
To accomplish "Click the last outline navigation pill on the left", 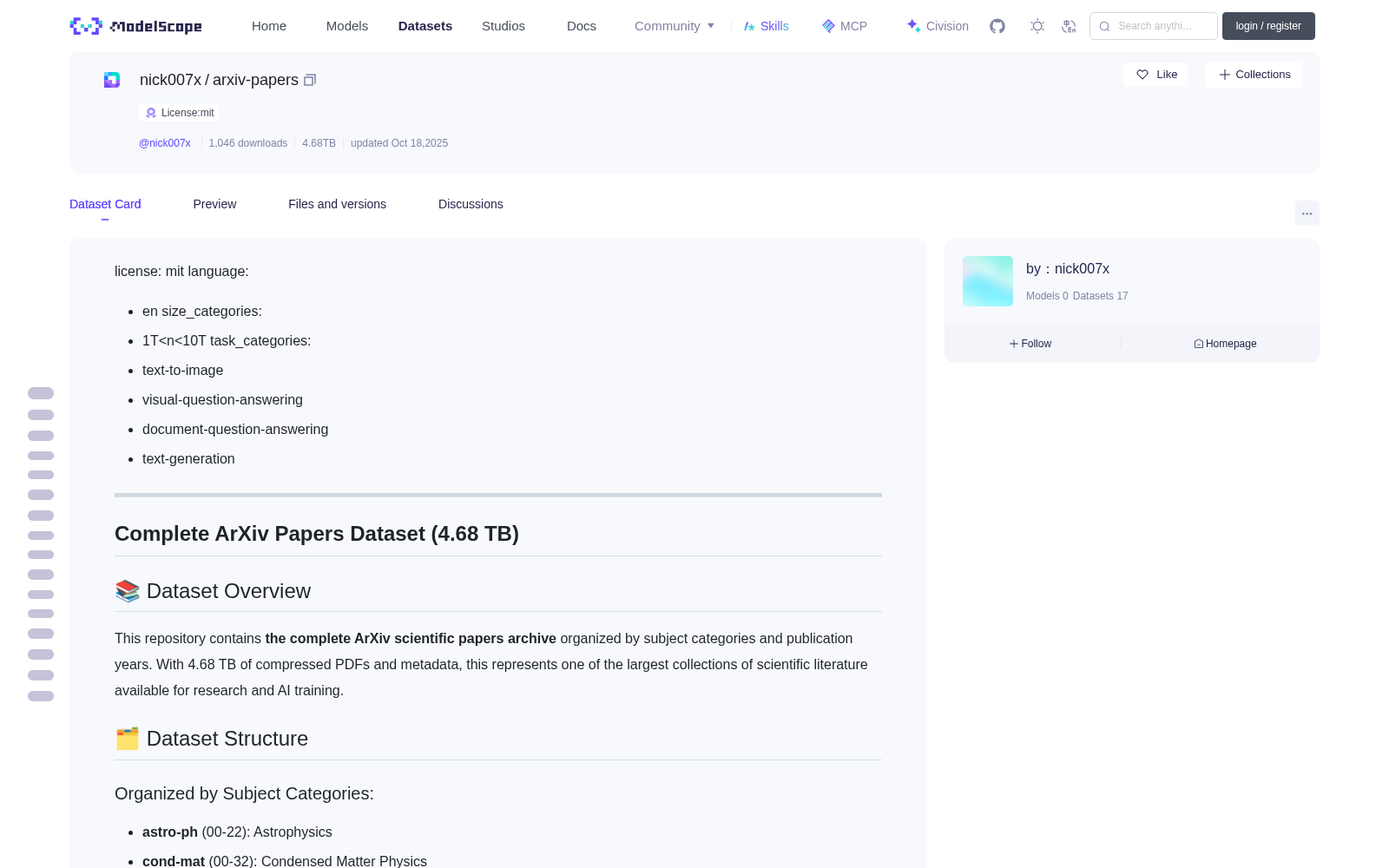I will click(x=41, y=696).
